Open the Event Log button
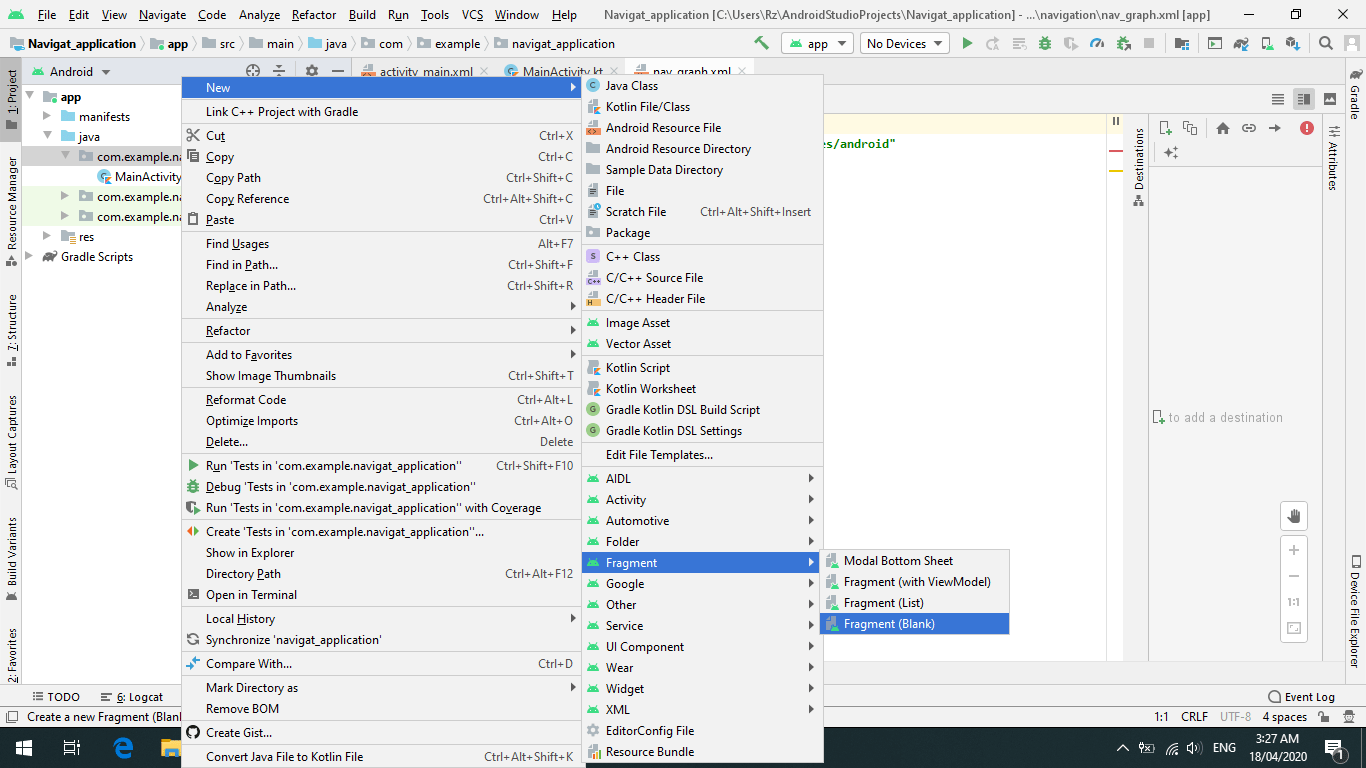This screenshot has height=768, width=1366. (x=1301, y=696)
